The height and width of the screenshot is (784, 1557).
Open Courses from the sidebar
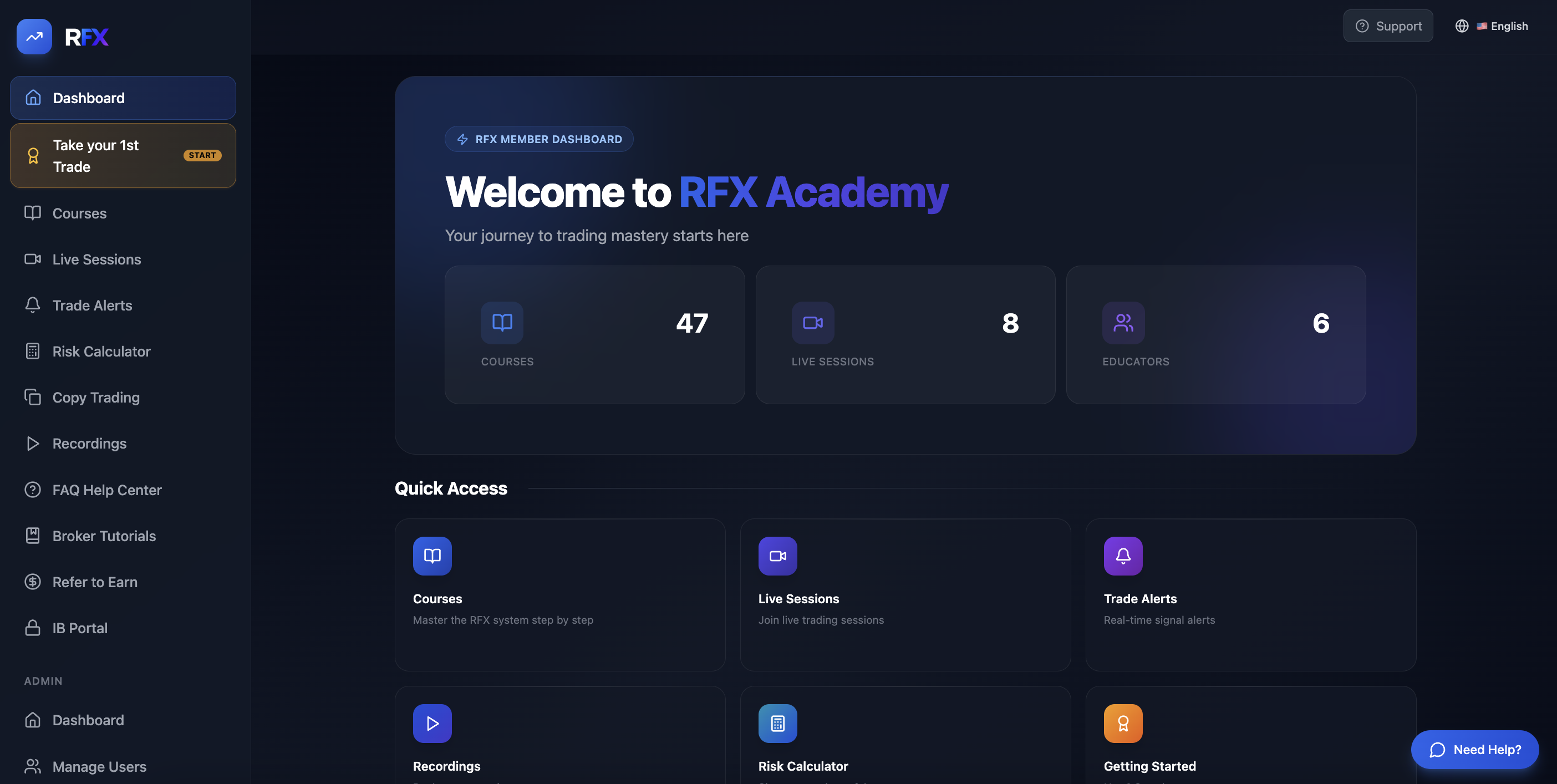123,213
